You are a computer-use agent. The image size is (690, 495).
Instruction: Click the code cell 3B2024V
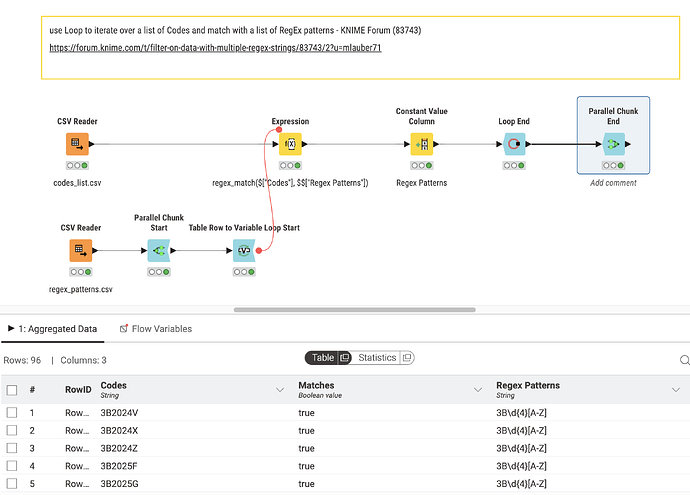coord(119,413)
